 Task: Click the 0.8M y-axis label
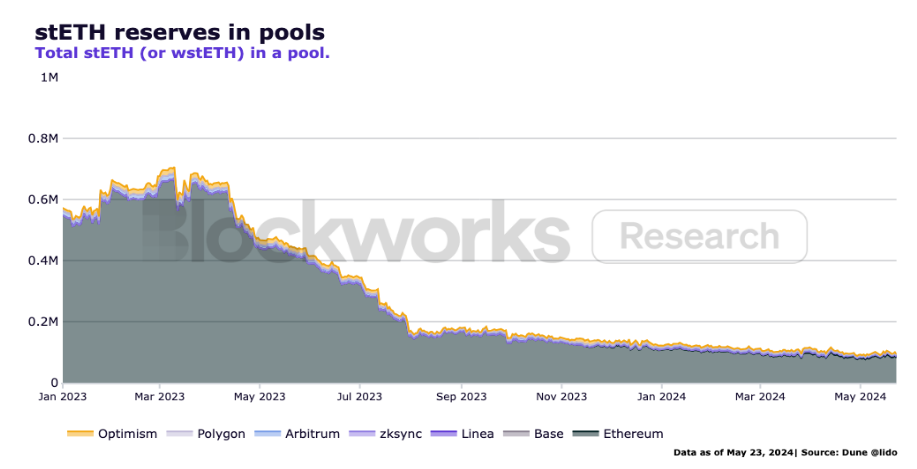(43, 139)
